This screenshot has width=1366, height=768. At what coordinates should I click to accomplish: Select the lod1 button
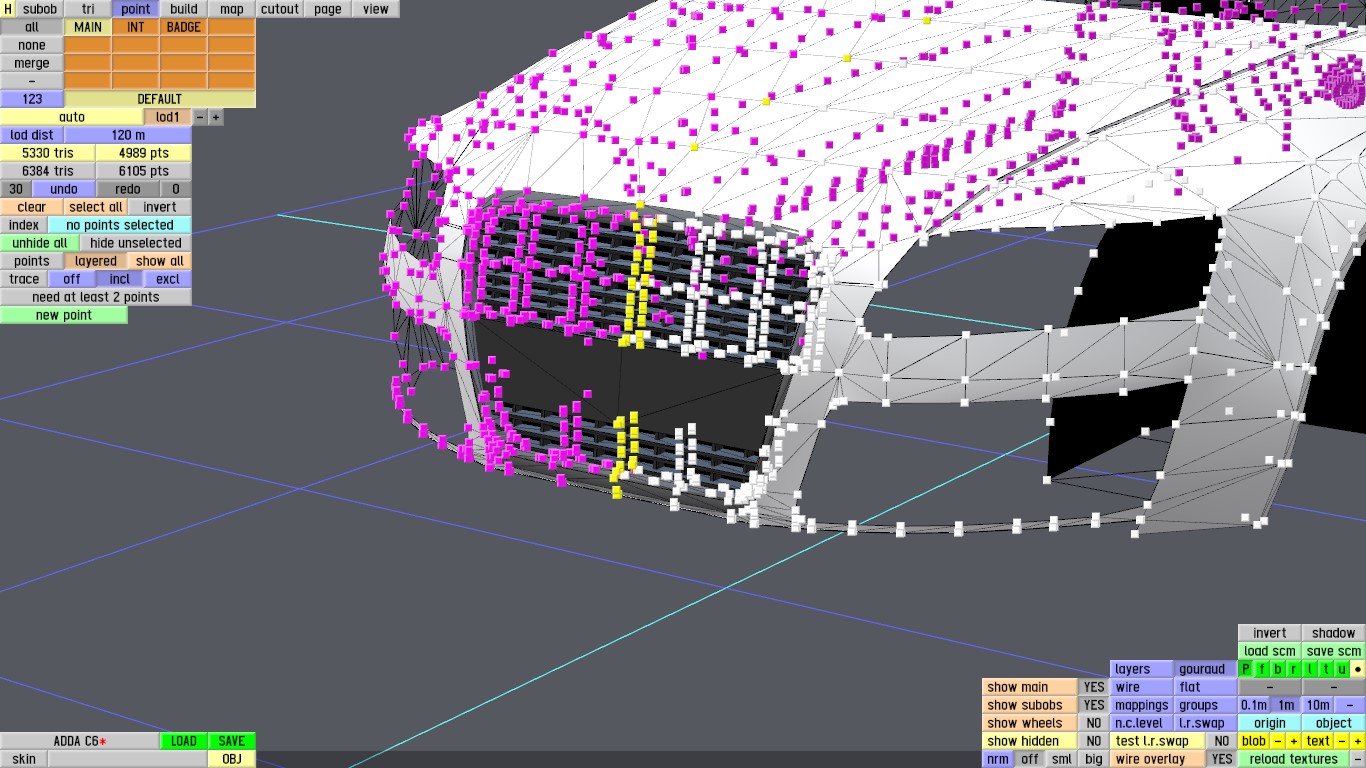coord(168,117)
